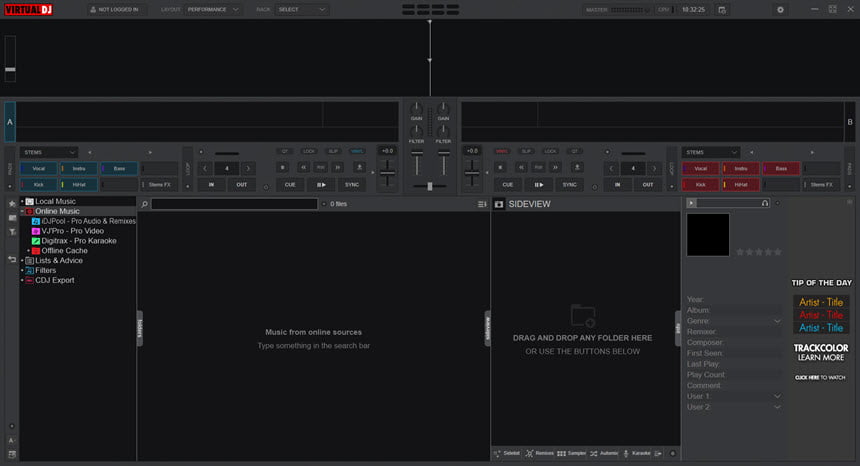This screenshot has width=860, height=466.
Task: Collapse the Online Music tree node
Action: pos(22,211)
